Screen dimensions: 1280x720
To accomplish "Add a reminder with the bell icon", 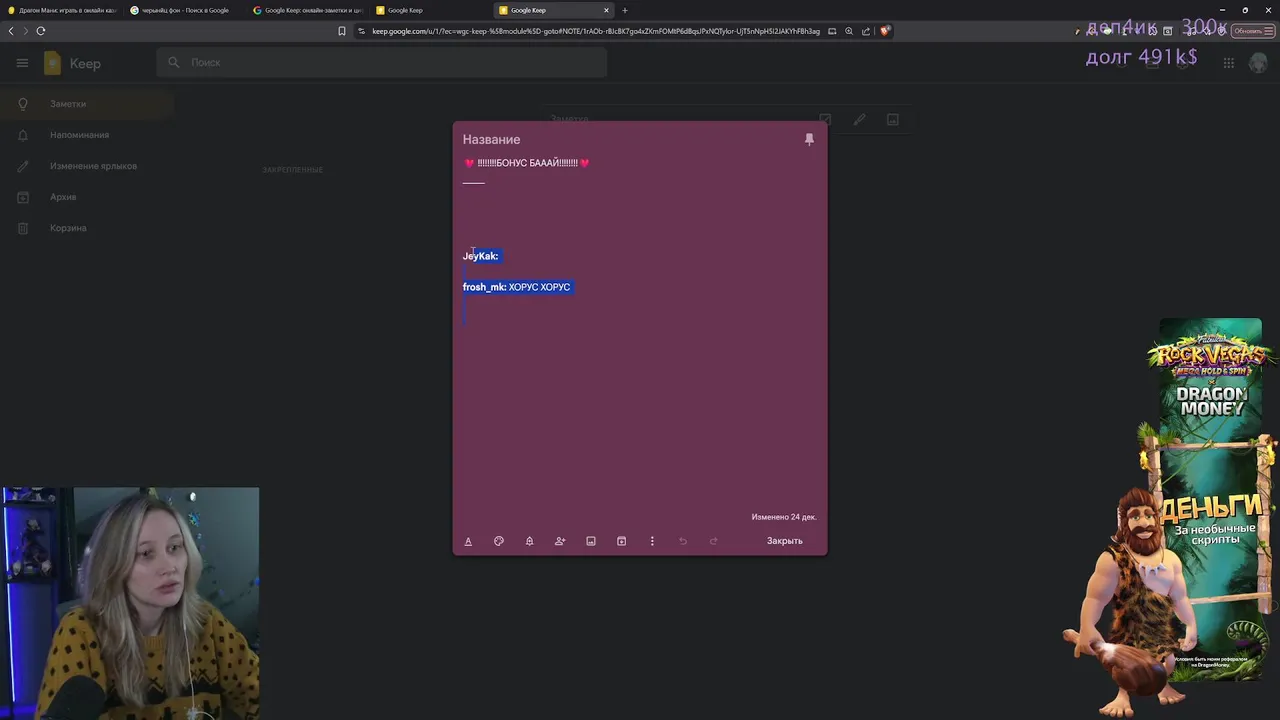I will coord(529,541).
